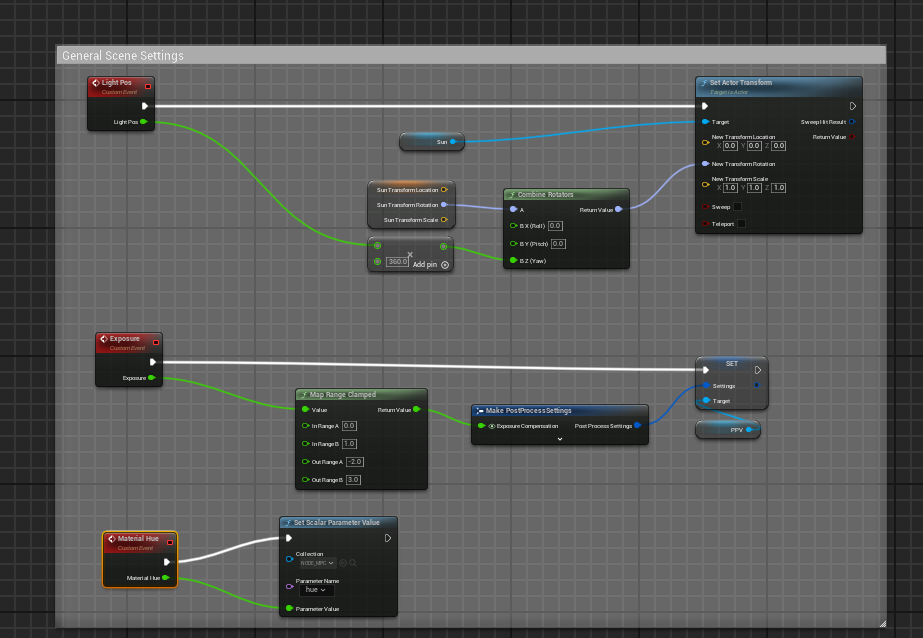Click the Add pin plus icon

445,265
